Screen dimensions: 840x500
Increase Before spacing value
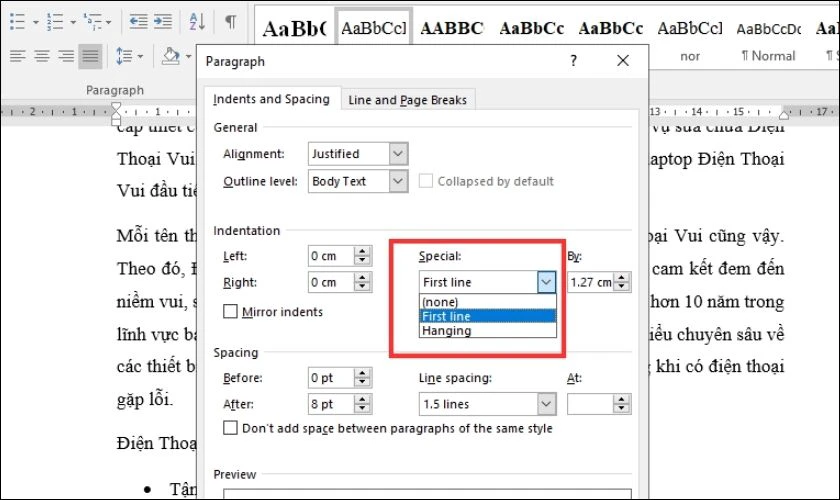363,373
